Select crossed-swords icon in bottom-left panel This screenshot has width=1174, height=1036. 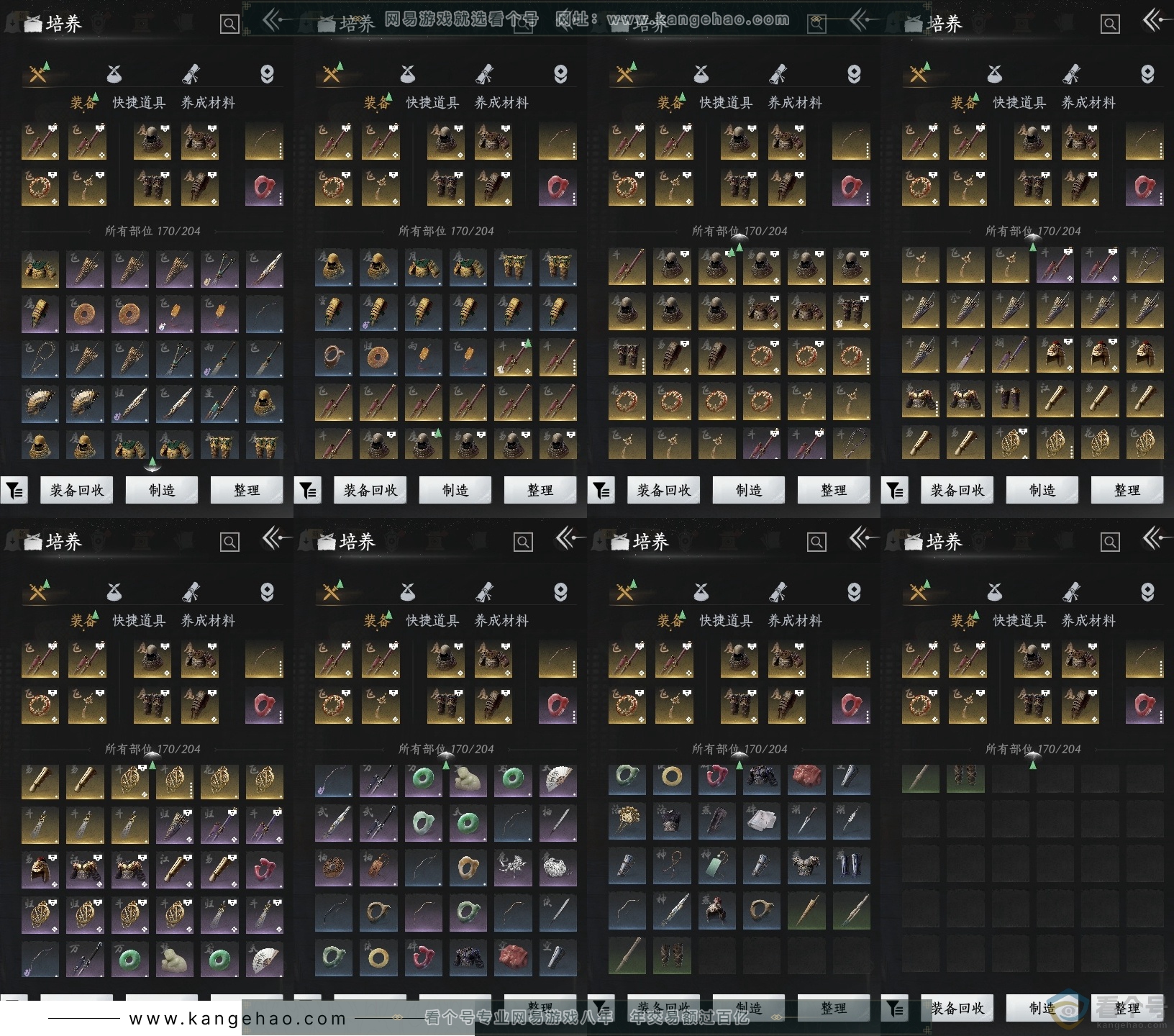coord(39,591)
